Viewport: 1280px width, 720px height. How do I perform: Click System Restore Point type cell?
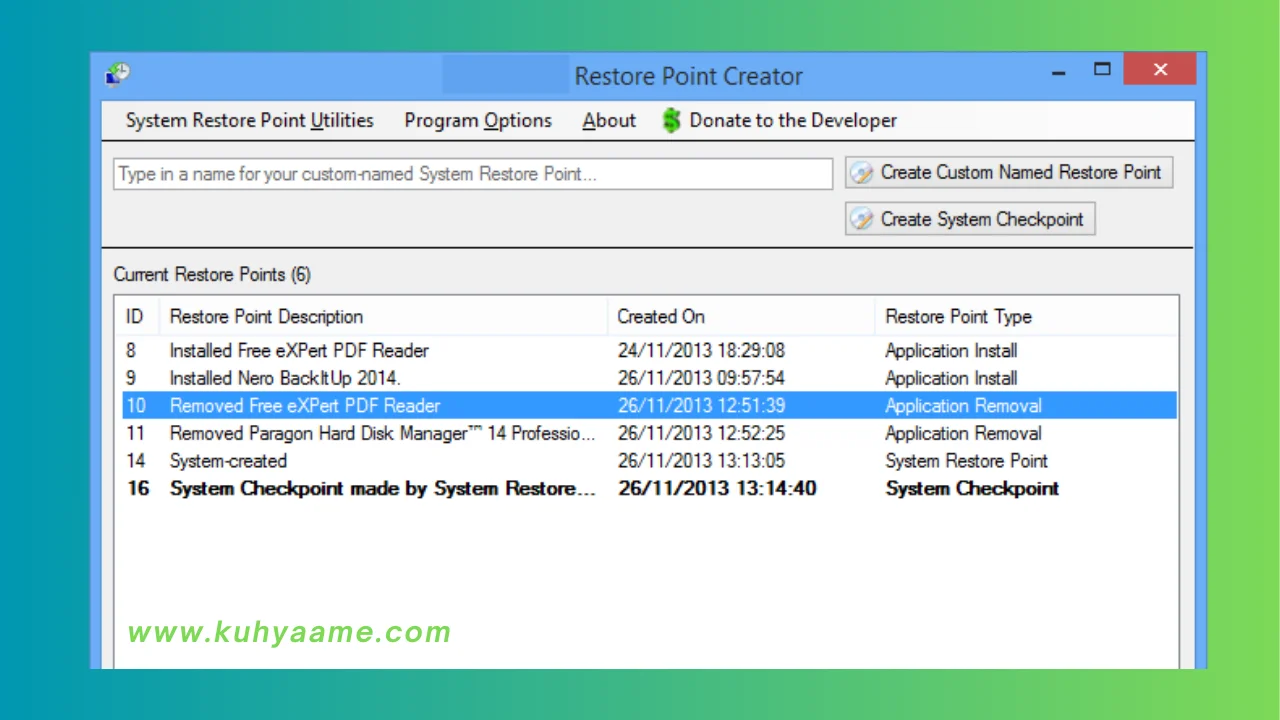pyautogui.click(x=966, y=461)
